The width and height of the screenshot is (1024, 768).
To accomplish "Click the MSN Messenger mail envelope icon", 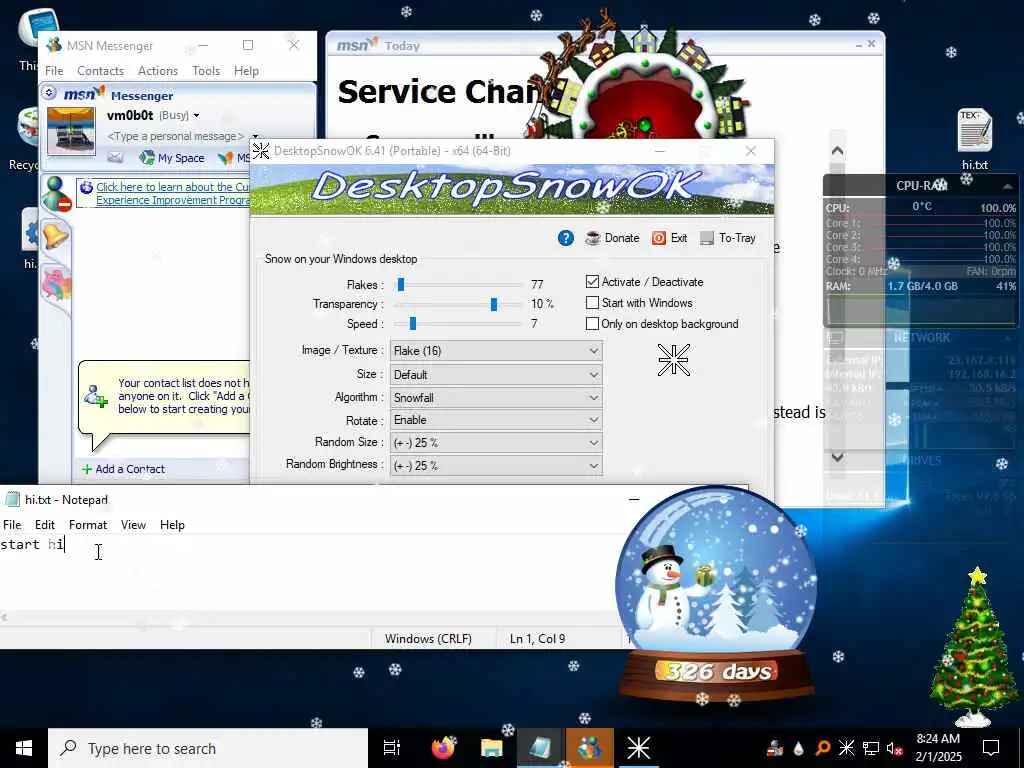I will 115,157.
